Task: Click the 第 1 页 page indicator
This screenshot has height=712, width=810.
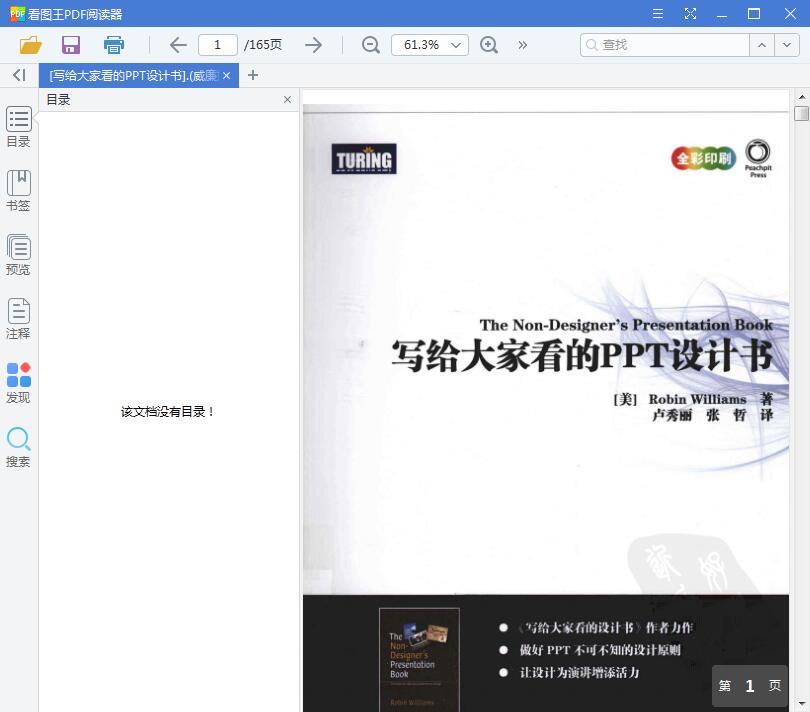Action: 750,686
